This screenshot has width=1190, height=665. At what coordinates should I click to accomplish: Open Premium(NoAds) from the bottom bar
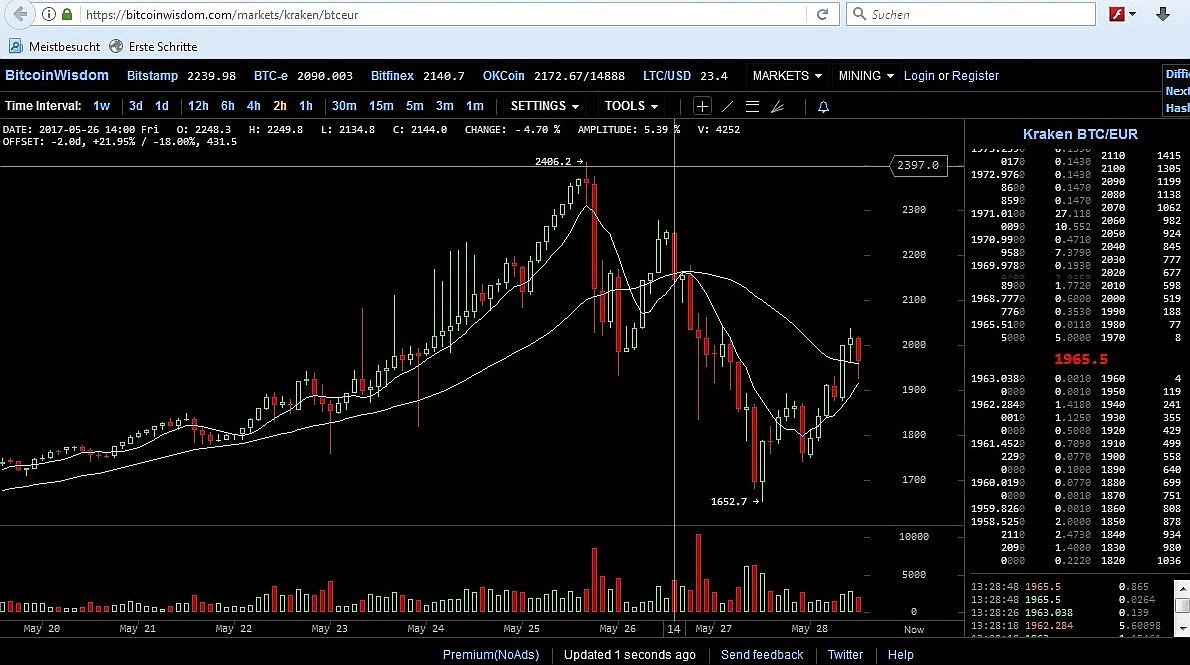point(491,654)
